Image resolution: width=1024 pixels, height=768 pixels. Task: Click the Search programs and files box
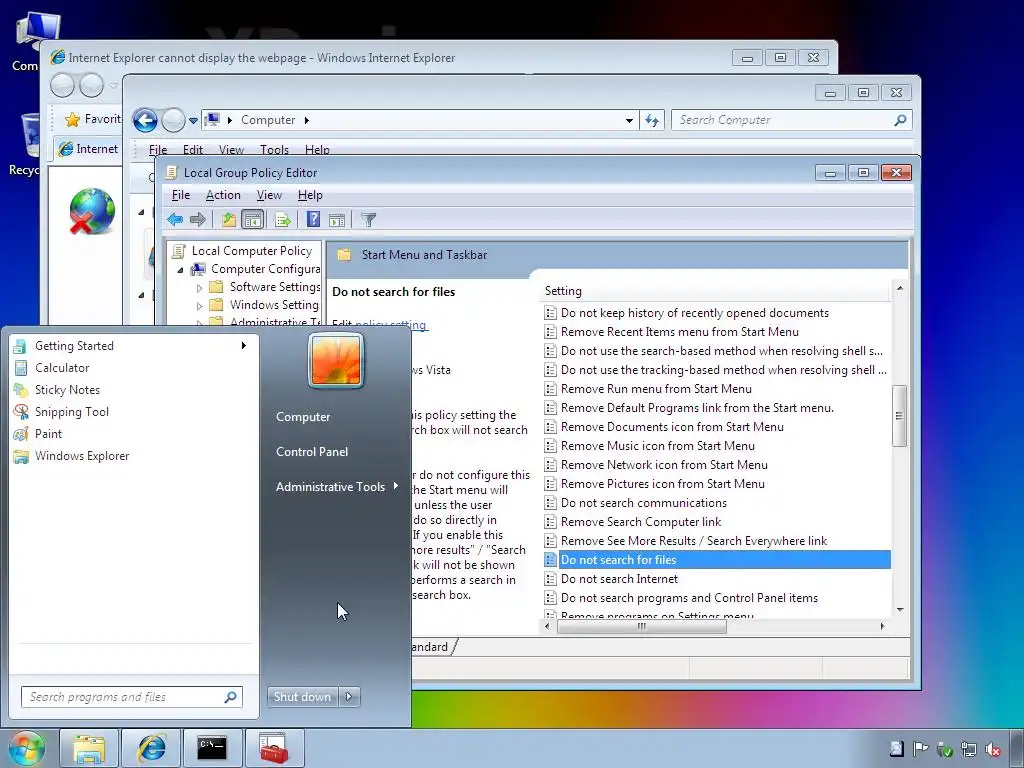132,697
